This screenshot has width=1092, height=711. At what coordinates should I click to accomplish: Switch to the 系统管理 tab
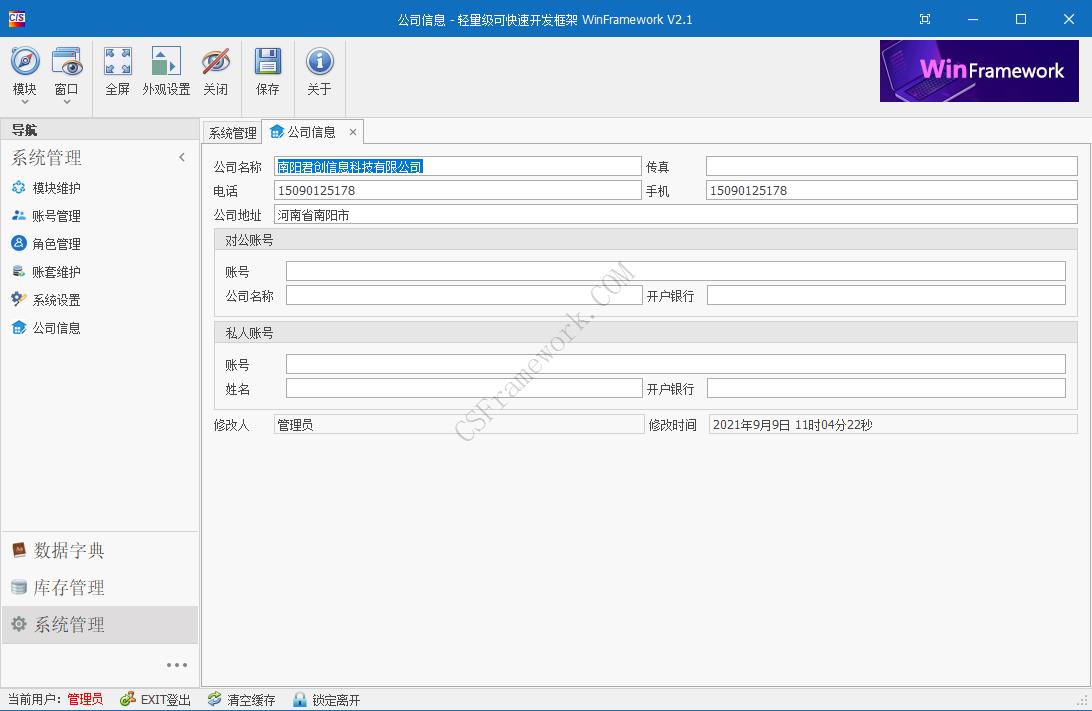[231, 131]
